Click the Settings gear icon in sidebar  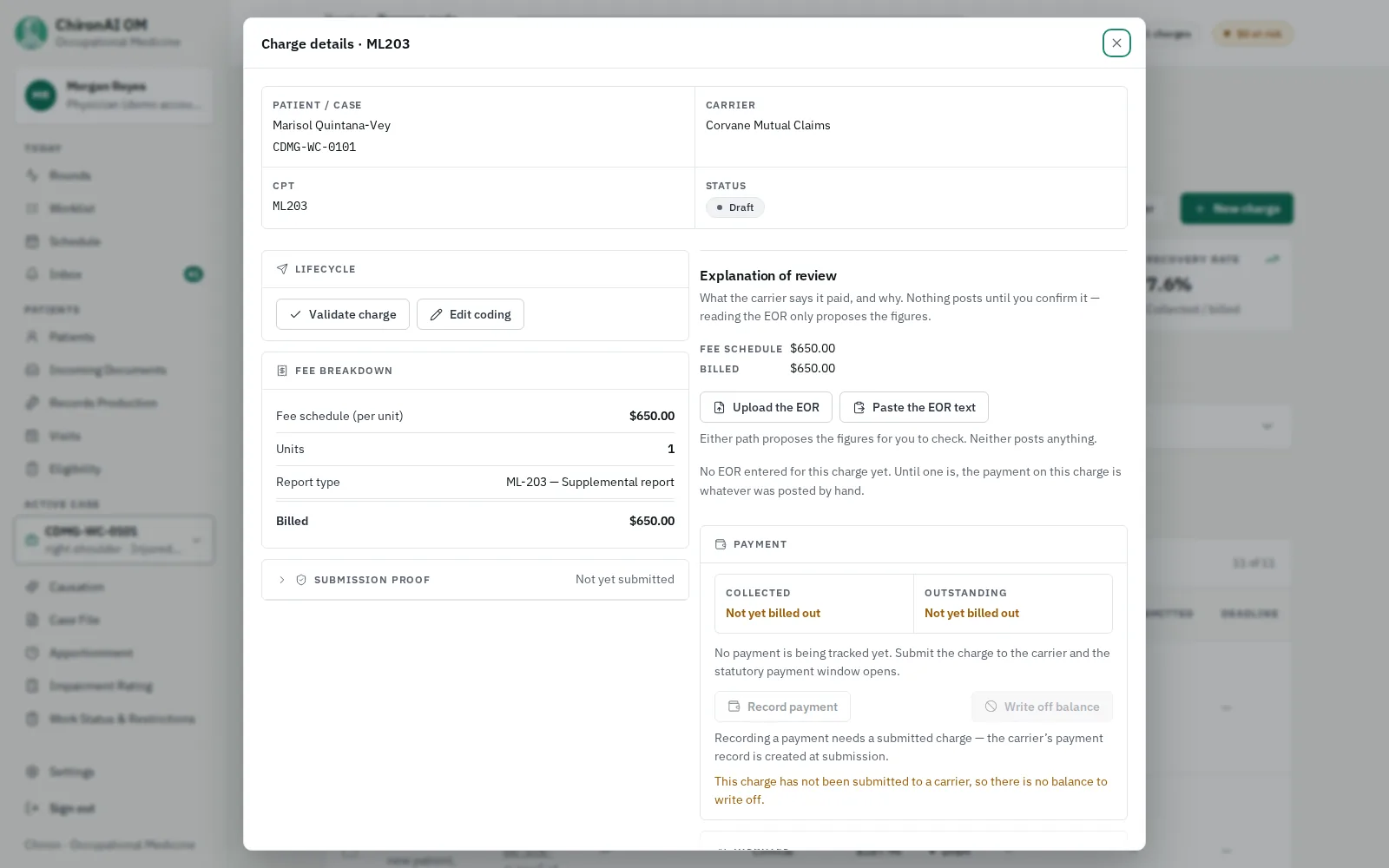[32, 772]
